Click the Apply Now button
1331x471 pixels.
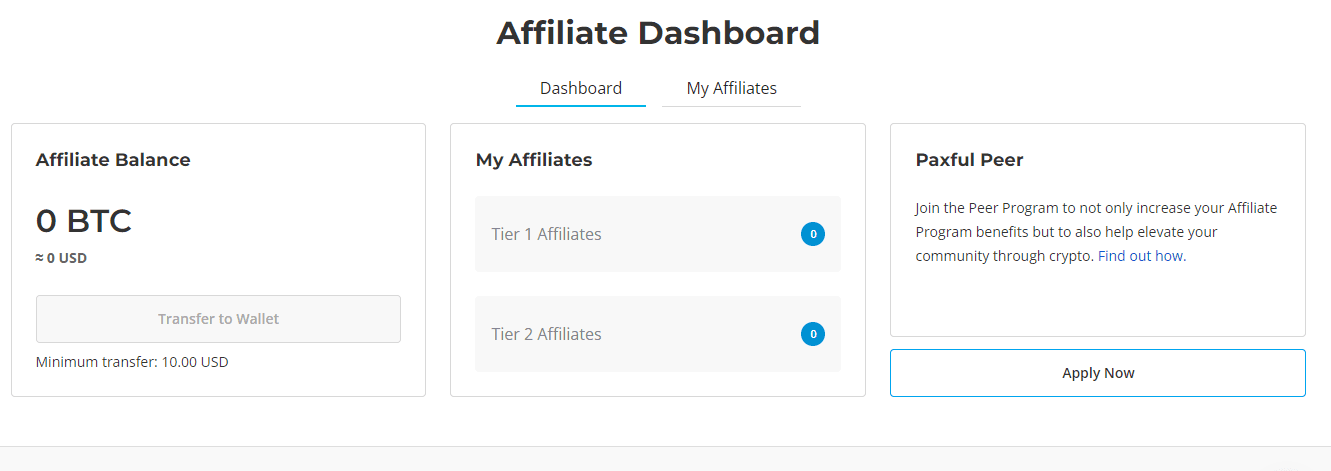coord(1097,373)
